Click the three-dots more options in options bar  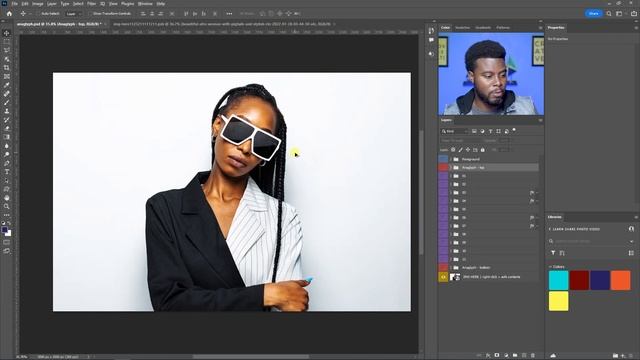tap(229, 13)
